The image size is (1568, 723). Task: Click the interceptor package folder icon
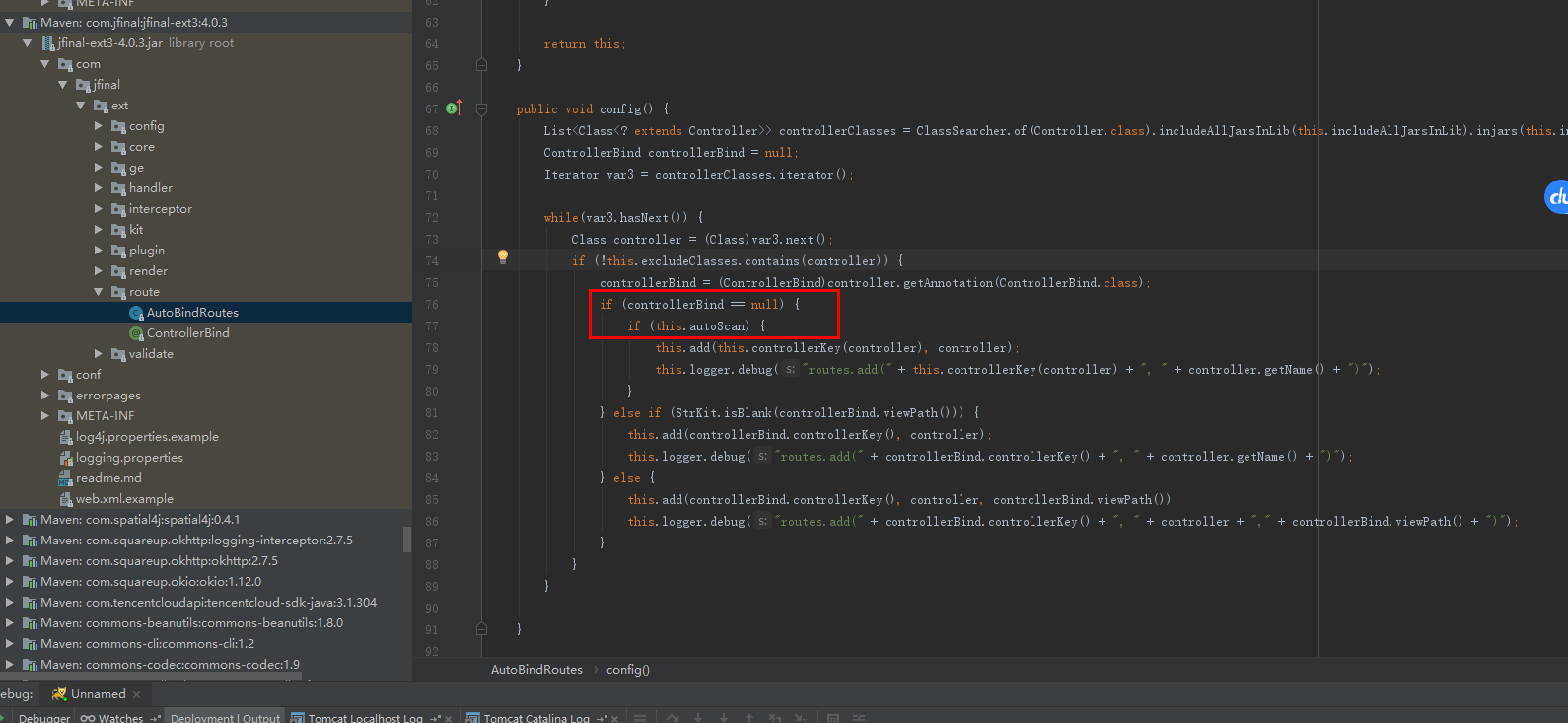(118, 209)
